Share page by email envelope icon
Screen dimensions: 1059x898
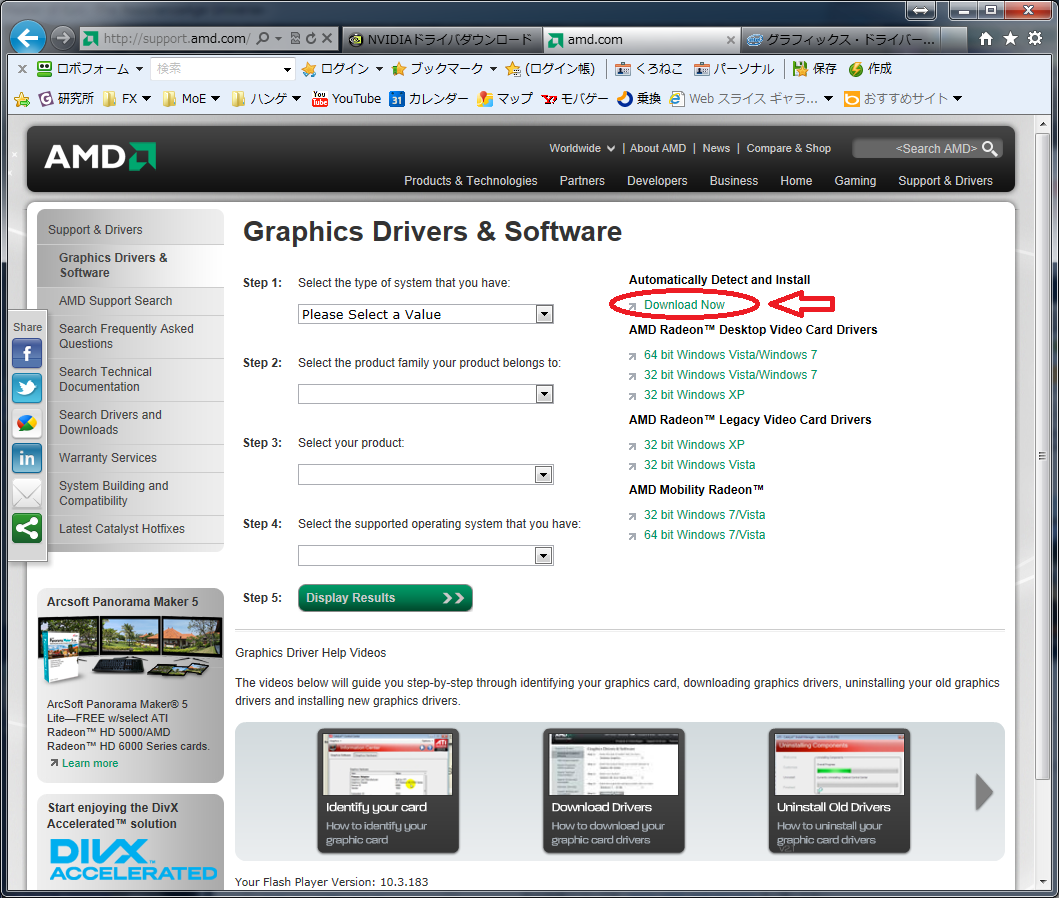(x=27, y=494)
